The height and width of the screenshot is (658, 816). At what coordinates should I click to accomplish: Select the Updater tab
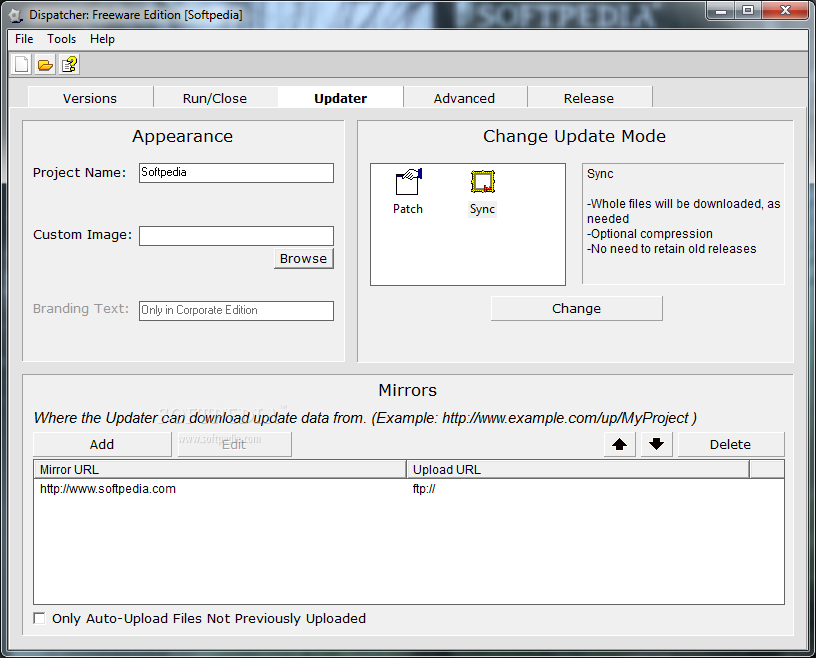tap(340, 98)
